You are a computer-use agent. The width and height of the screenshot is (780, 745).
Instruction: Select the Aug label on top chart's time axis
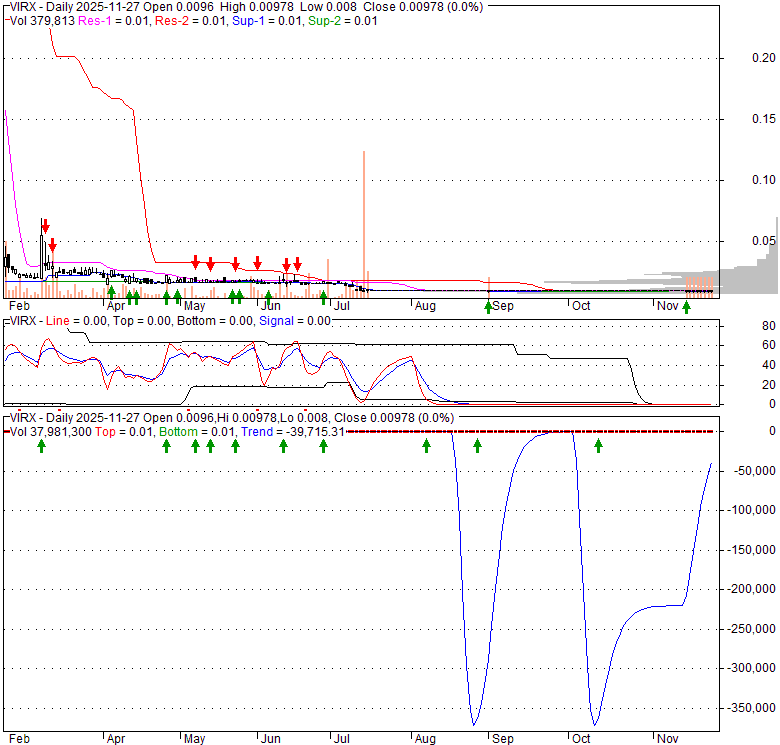pyautogui.click(x=425, y=305)
